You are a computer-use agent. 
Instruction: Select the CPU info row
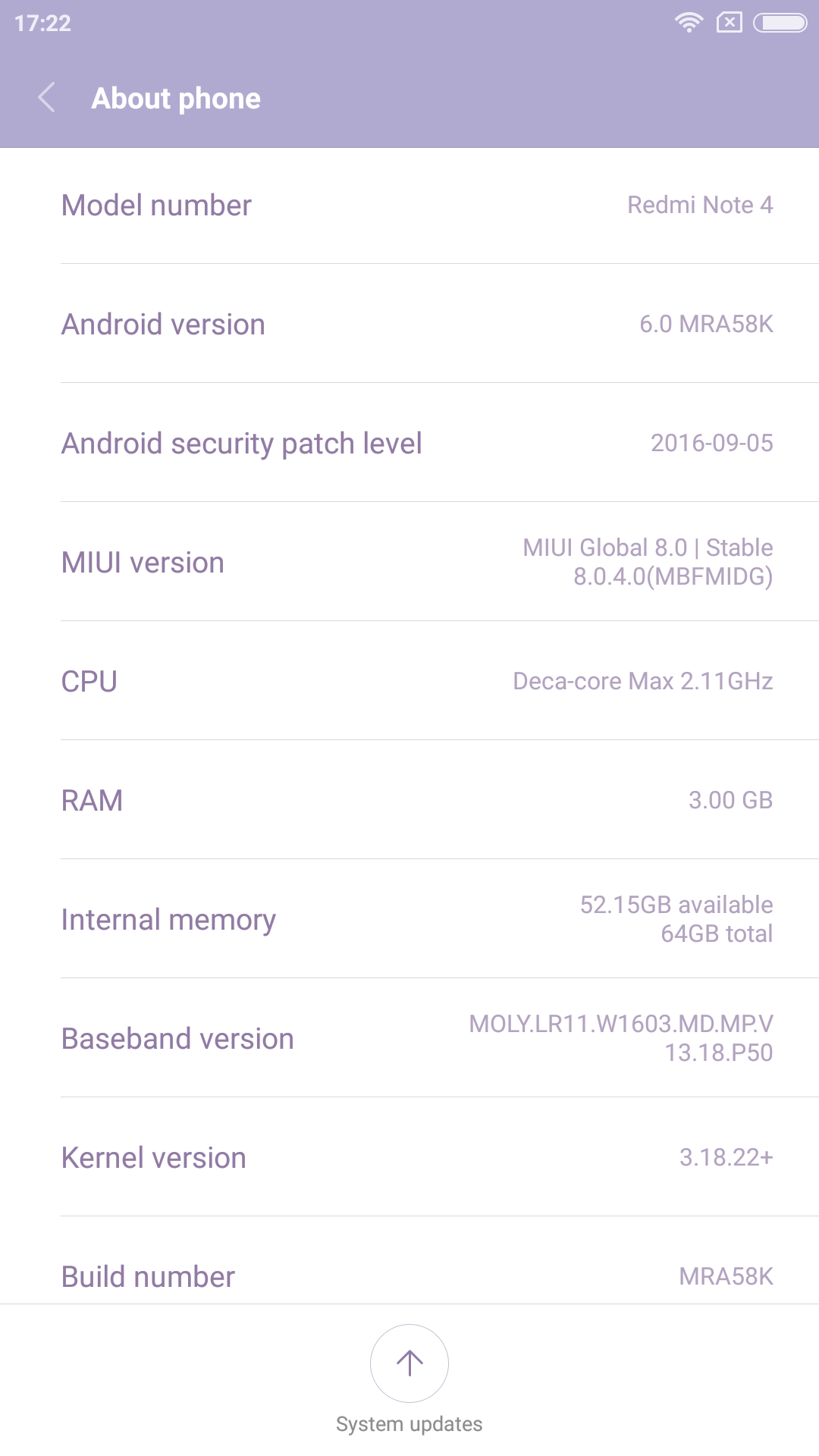coord(409,682)
